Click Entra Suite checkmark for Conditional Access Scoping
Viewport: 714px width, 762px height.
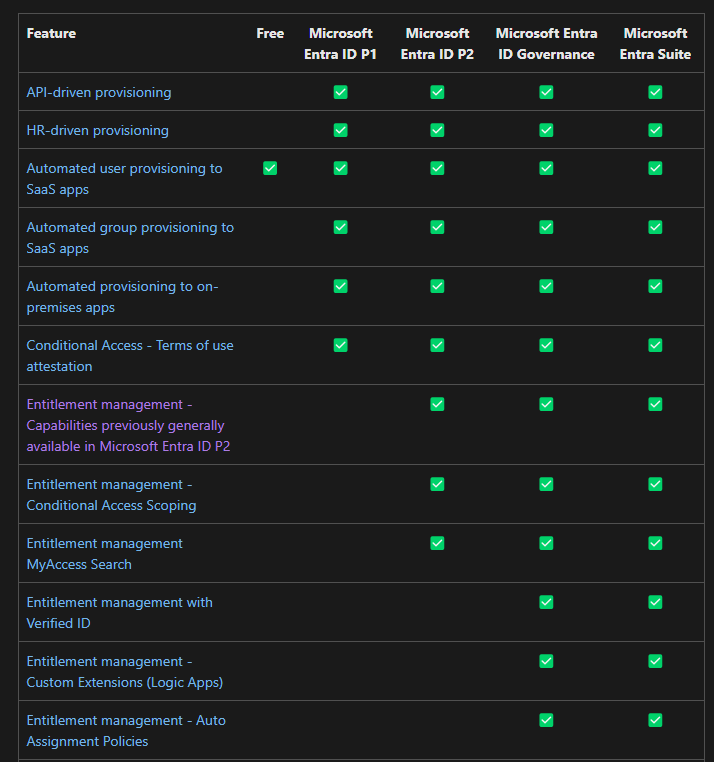tap(655, 485)
